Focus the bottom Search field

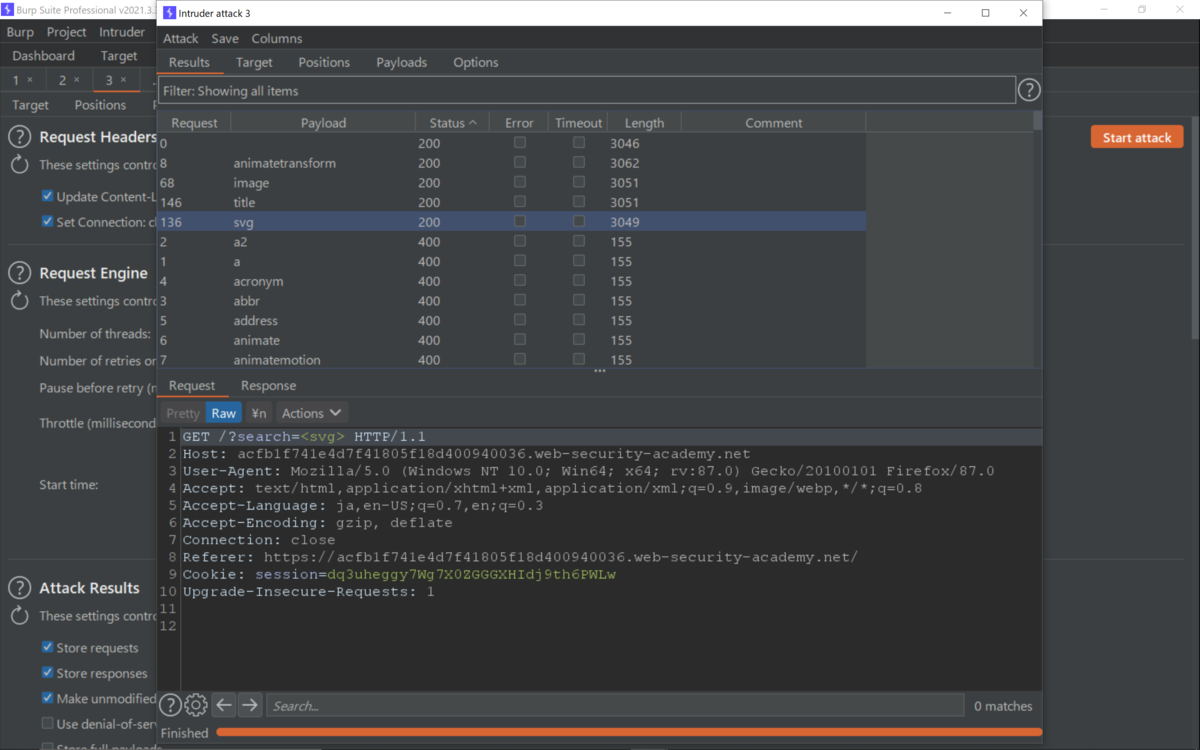tap(615, 706)
